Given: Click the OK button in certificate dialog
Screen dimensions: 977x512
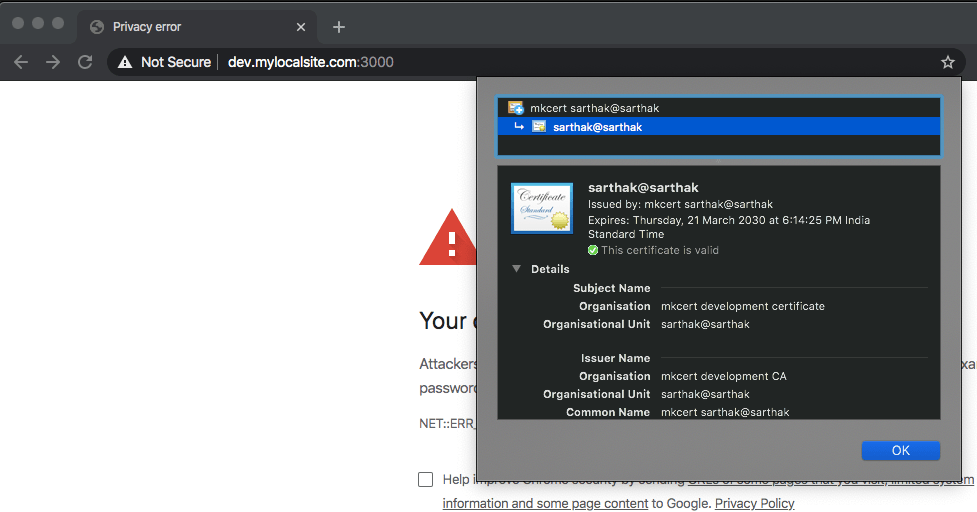Looking at the screenshot, I should tap(900, 450).
